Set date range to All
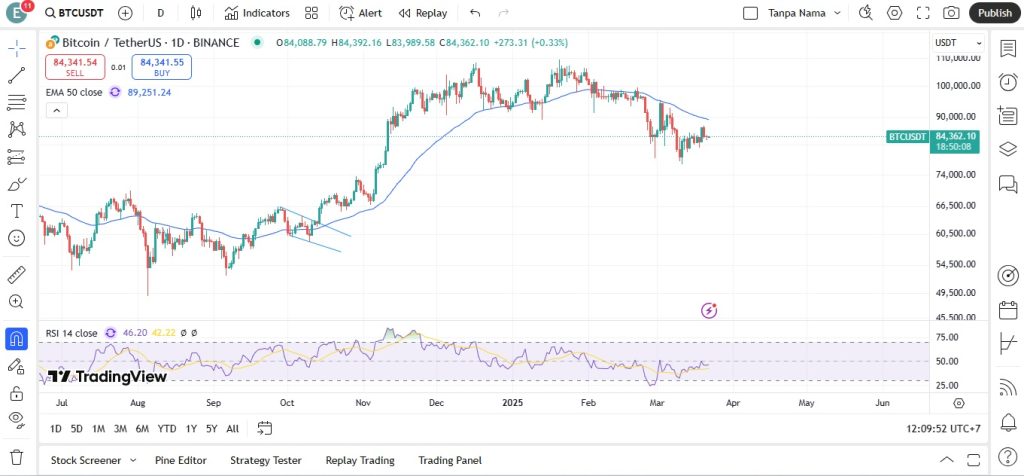 232,429
